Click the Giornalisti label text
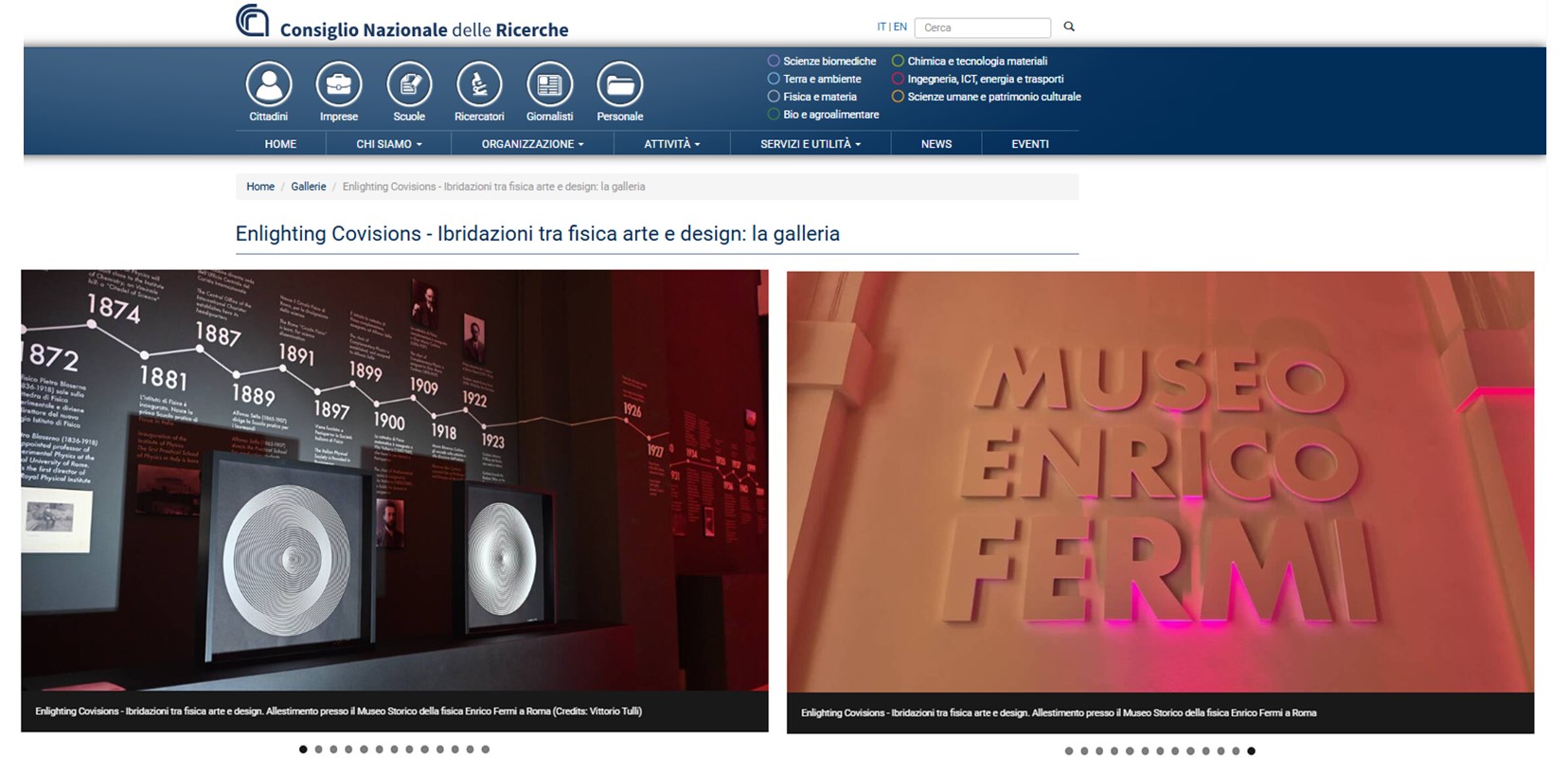 coord(550,117)
